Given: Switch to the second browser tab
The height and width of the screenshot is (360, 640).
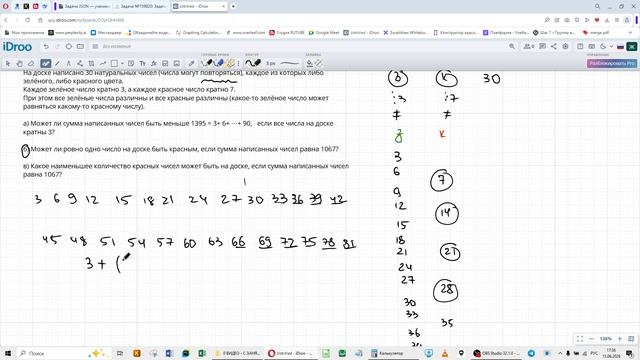Looking at the screenshot, I should 141,7.
